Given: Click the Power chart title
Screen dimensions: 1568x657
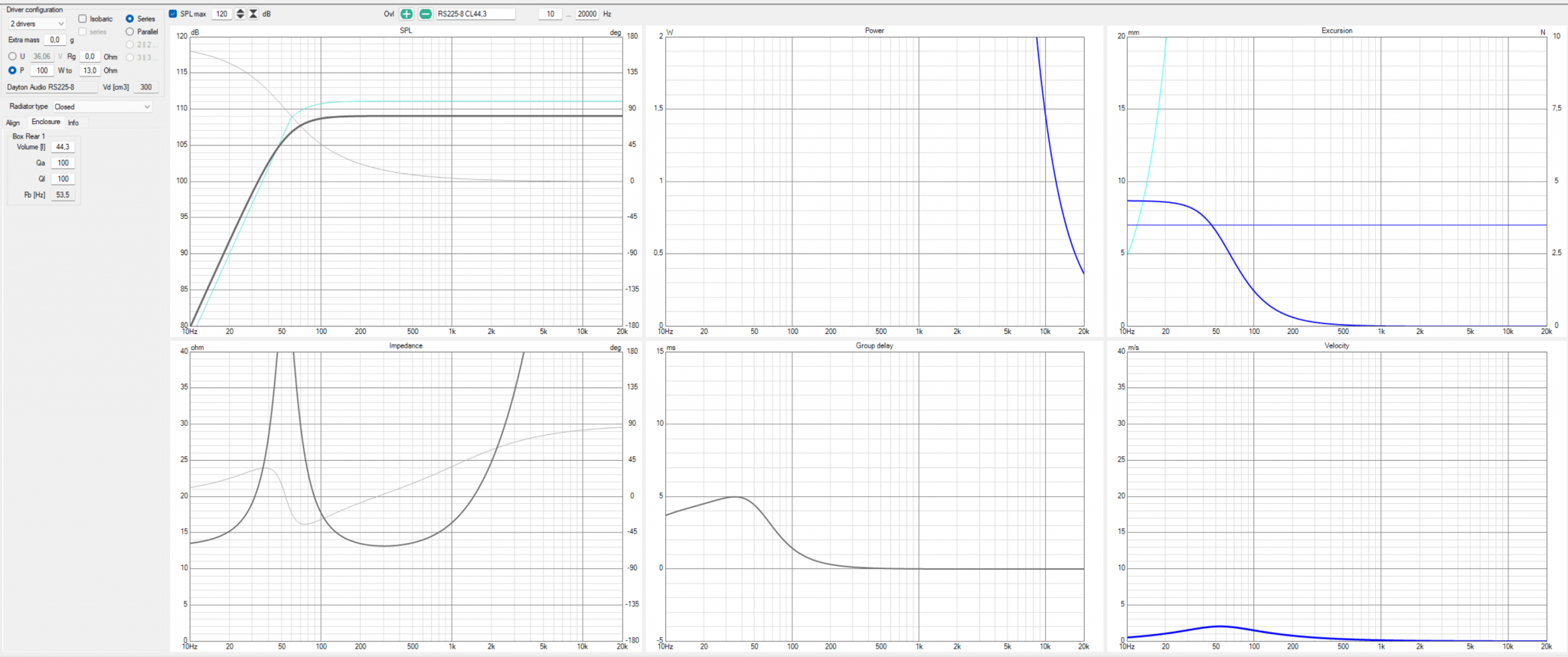Looking at the screenshot, I should [874, 31].
